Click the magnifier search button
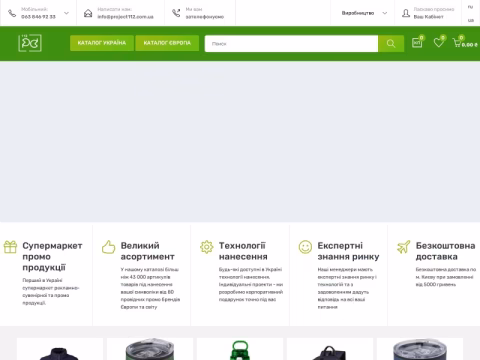This screenshot has width=480, height=360. click(x=391, y=44)
